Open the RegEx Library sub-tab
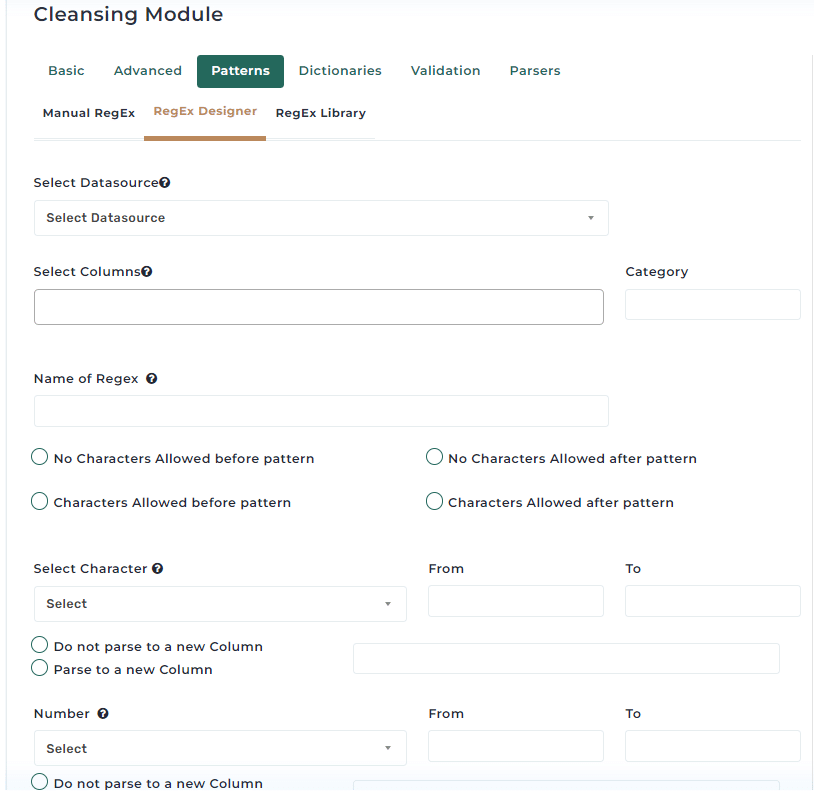 321,113
